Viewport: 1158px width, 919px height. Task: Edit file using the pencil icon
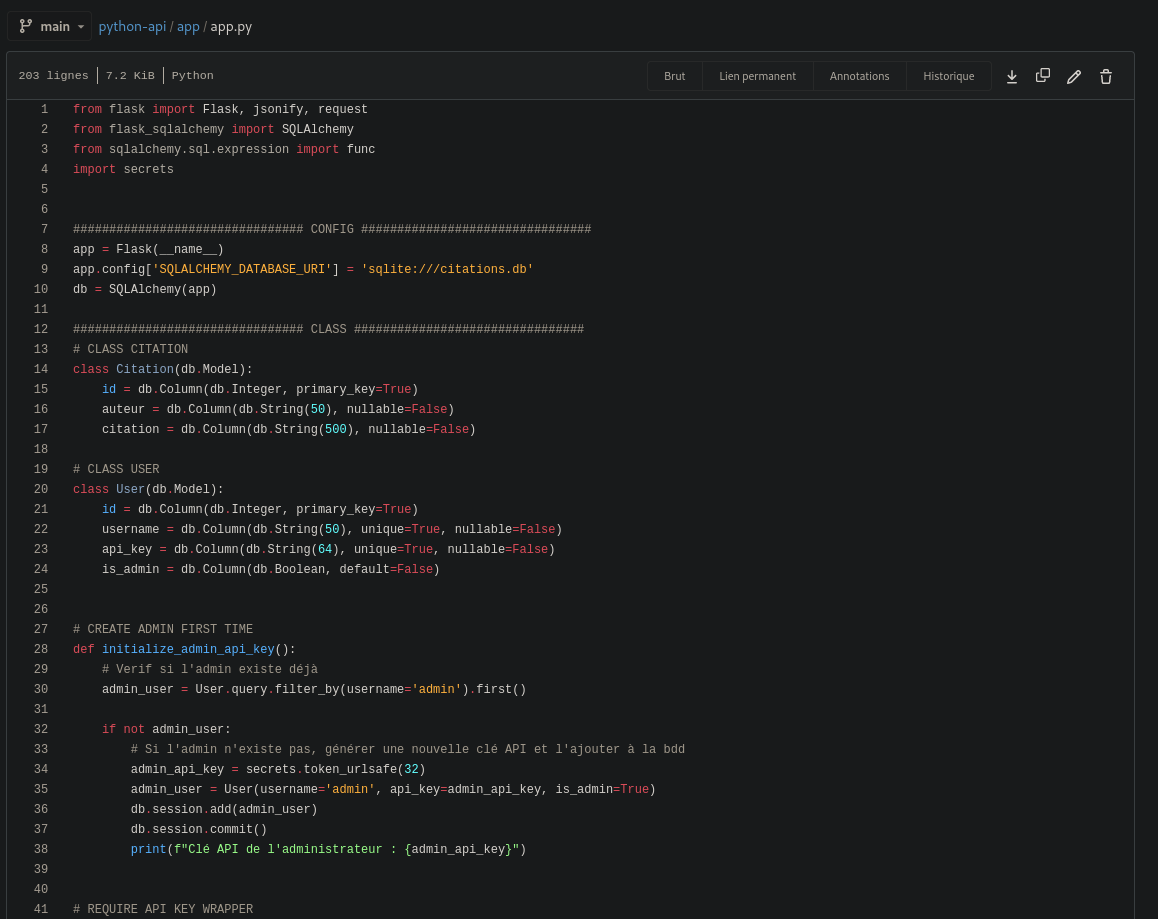(x=1074, y=76)
